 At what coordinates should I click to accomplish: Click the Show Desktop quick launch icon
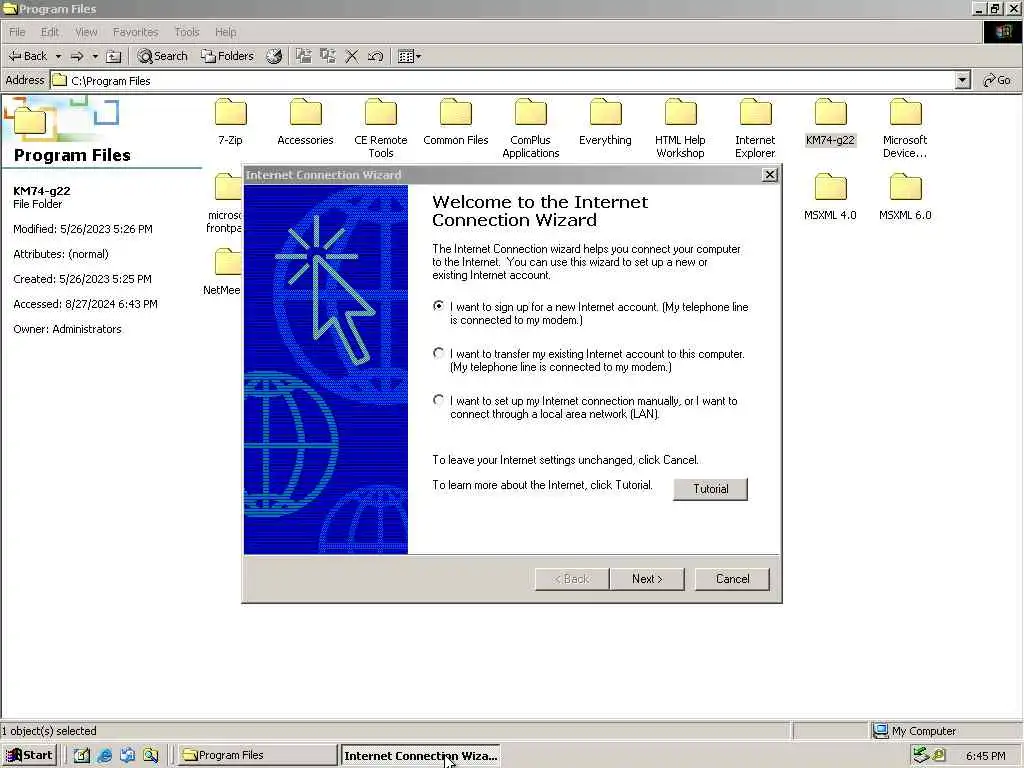[82, 755]
